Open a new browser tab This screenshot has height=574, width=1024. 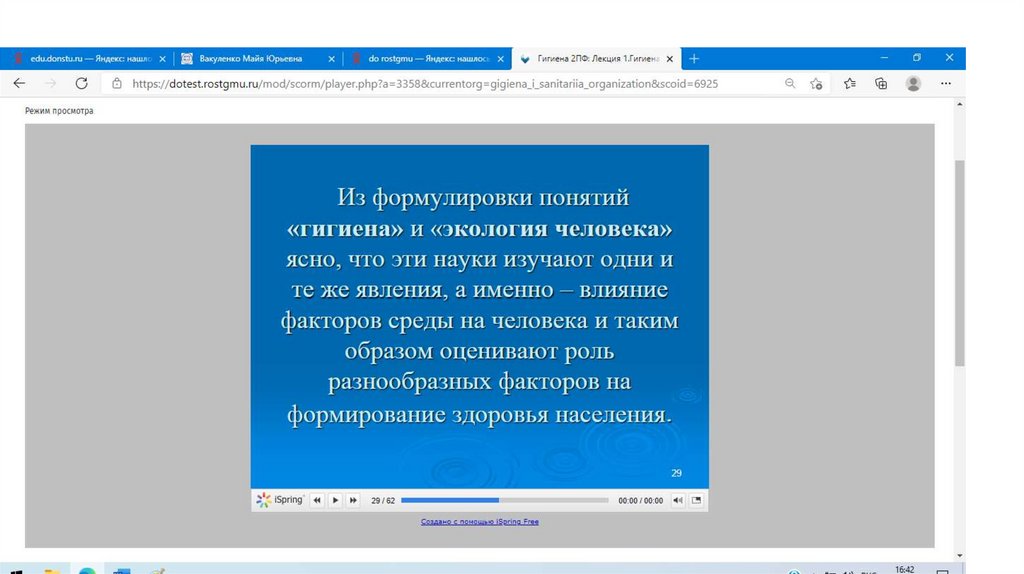coord(695,59)
